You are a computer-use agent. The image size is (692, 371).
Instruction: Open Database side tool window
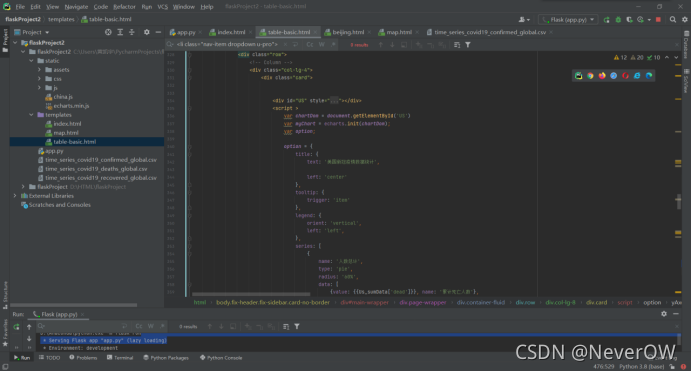(x=686, y=45)
